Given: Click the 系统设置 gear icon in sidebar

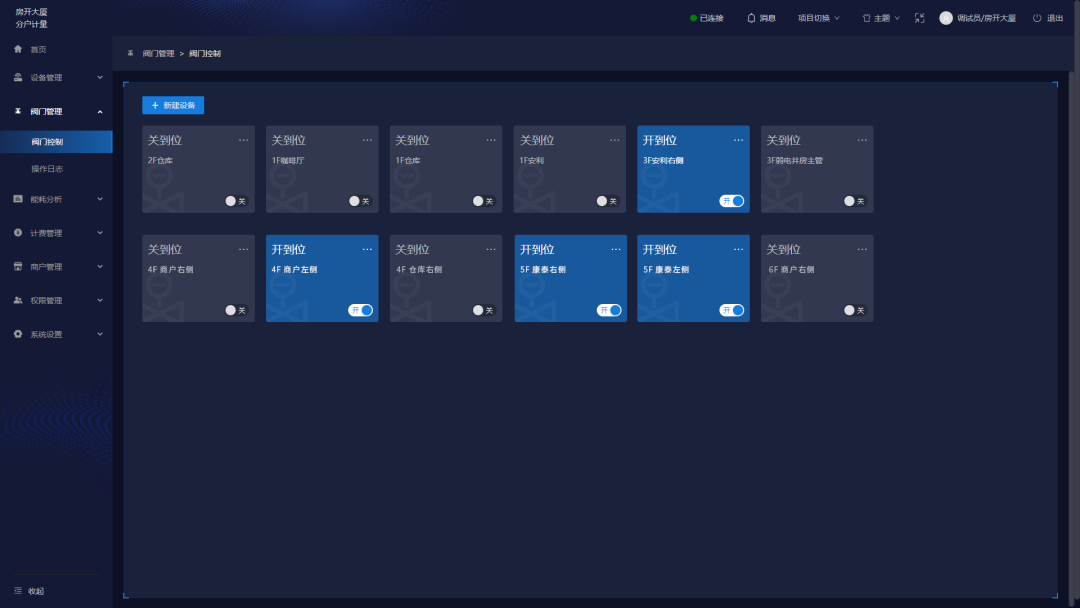Looking at the screenshot, I should click(18, 334).
